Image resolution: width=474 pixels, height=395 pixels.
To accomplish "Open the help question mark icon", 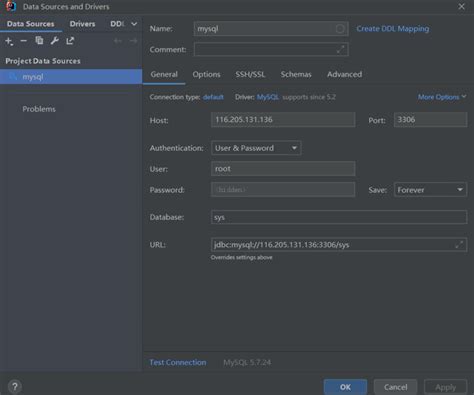I will point(15,387).
